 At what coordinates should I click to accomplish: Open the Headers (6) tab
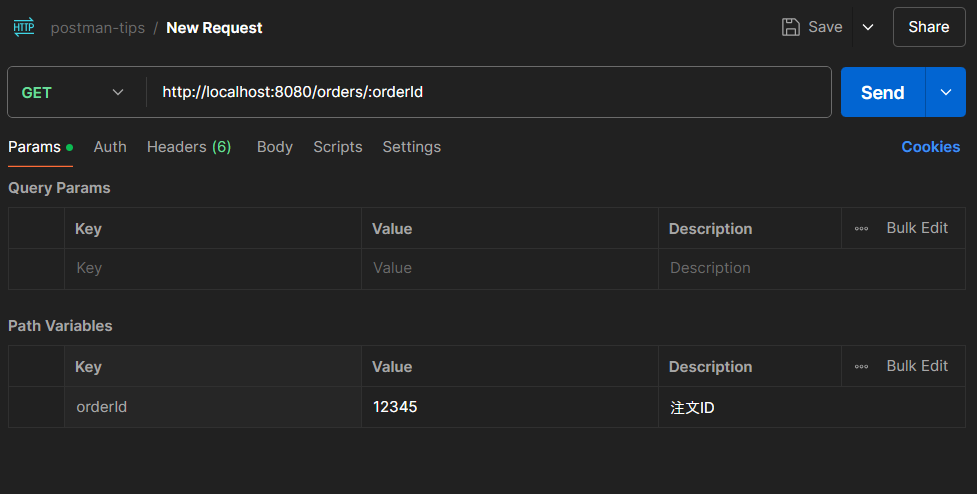[189, 147]
